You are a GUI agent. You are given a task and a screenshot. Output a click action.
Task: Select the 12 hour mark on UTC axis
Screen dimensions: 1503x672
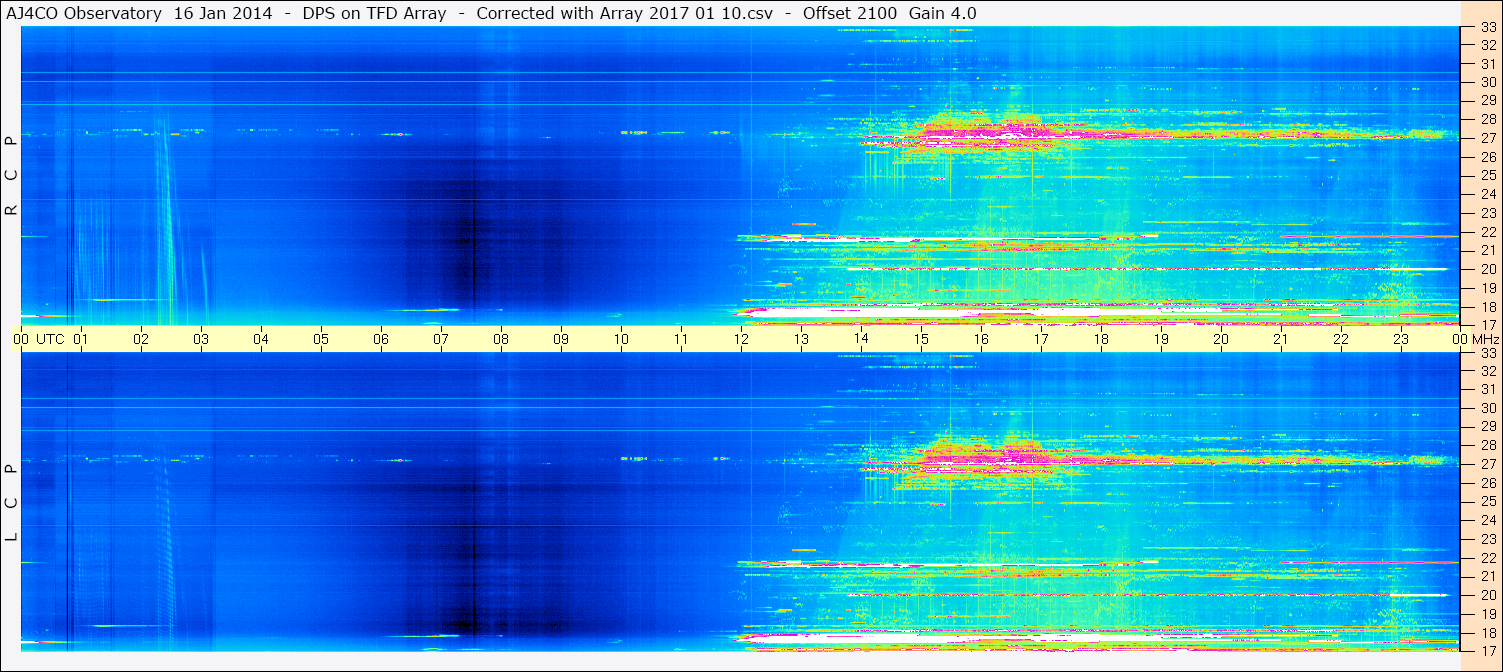coord(741,339)
